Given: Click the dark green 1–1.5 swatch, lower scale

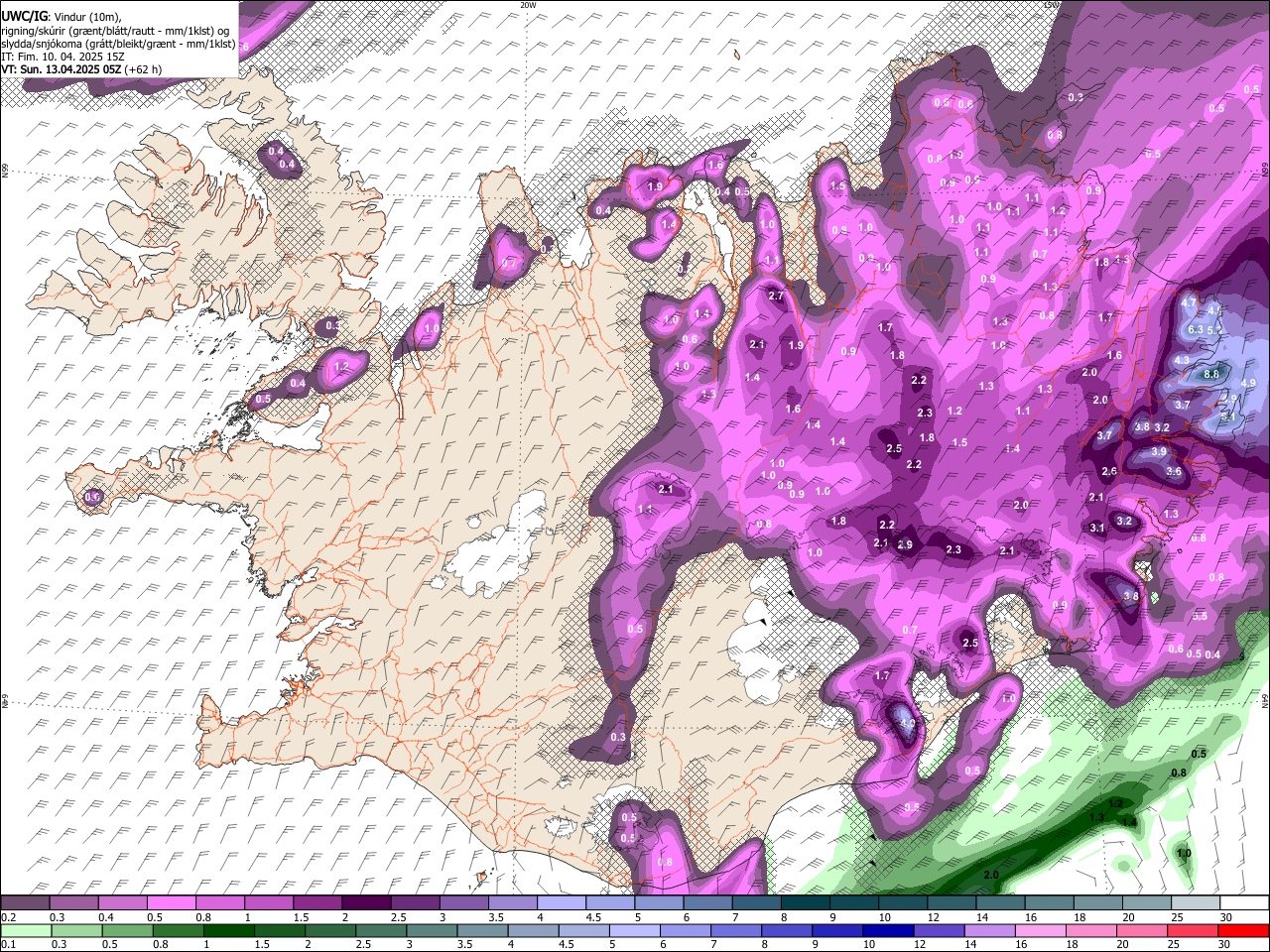Looking at the screenshot, I should click(227, 931).
